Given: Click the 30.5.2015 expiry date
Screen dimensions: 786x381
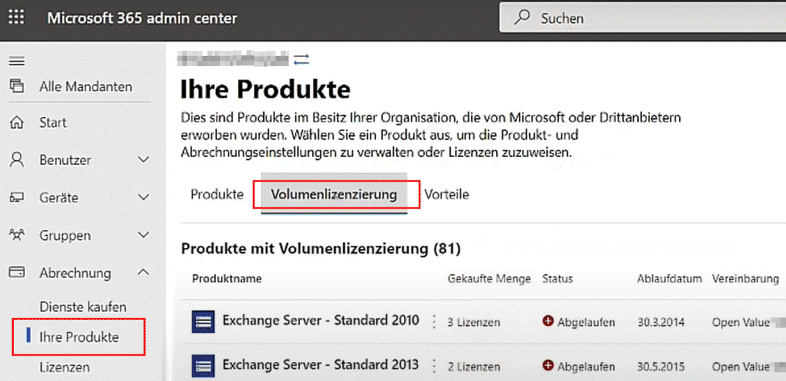Looking at the screenshot, I should pos(661,366).
